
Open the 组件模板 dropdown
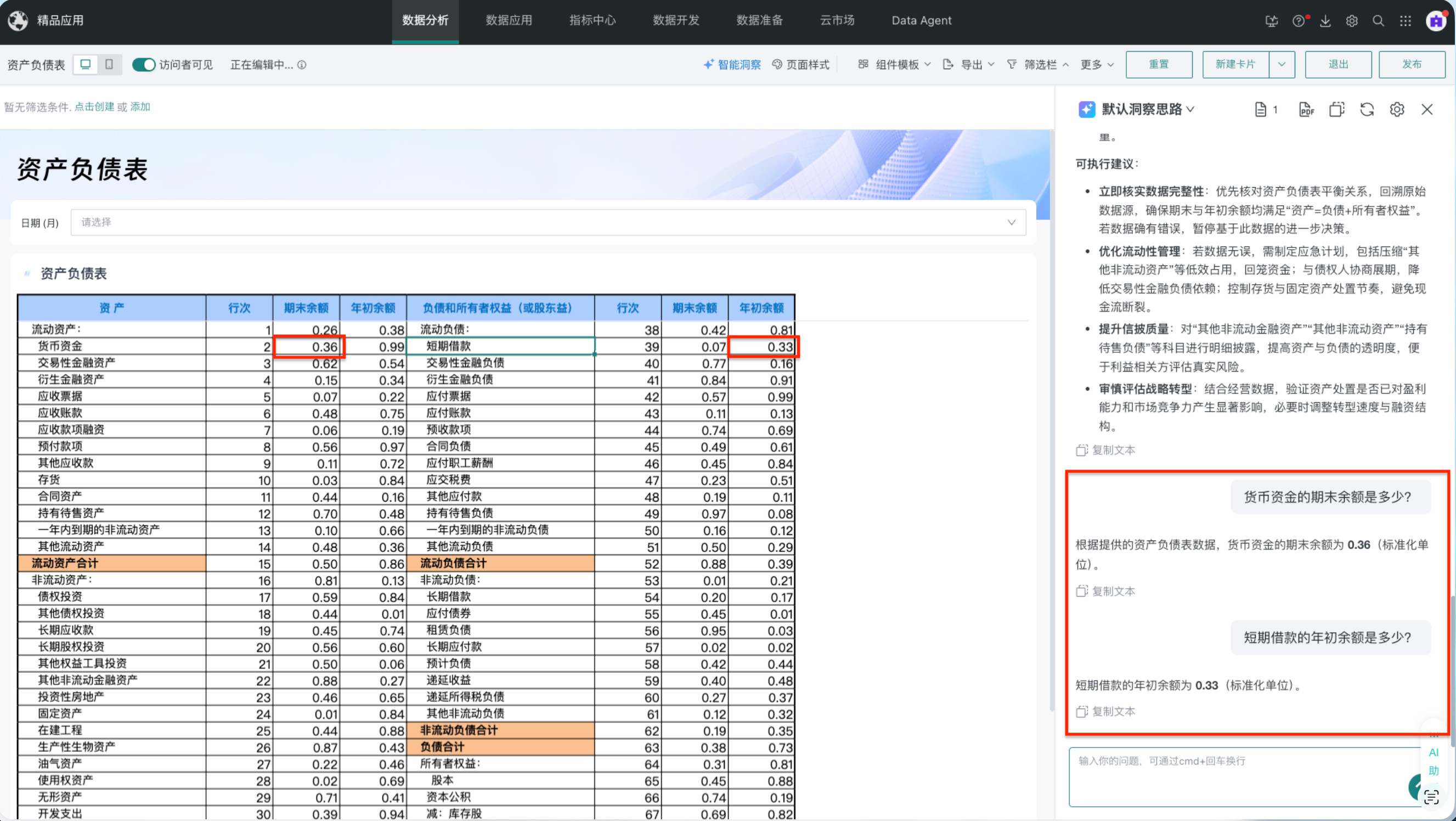pyautogui.click(x=894, y=64)
